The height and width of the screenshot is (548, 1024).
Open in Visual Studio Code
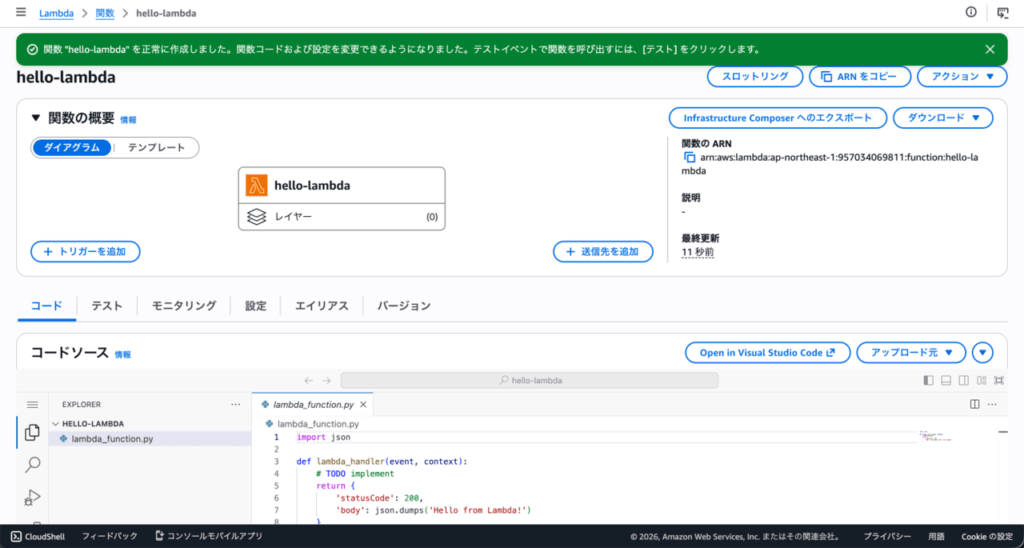coord(767,353)
